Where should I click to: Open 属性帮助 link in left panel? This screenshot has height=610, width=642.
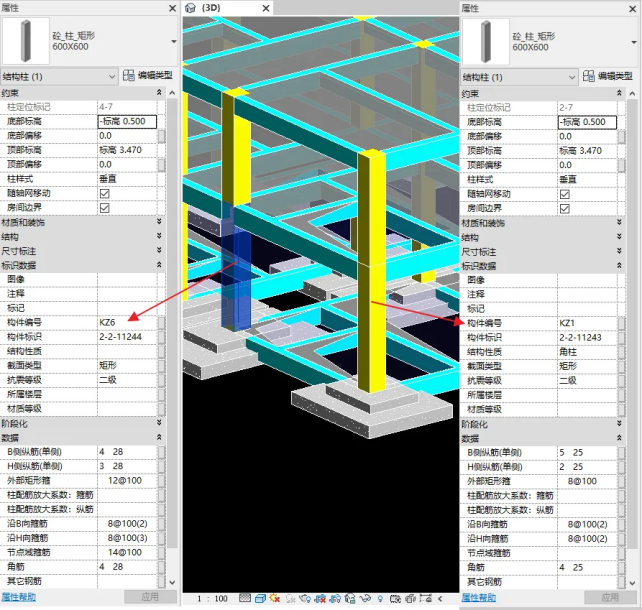click(19, 597)
